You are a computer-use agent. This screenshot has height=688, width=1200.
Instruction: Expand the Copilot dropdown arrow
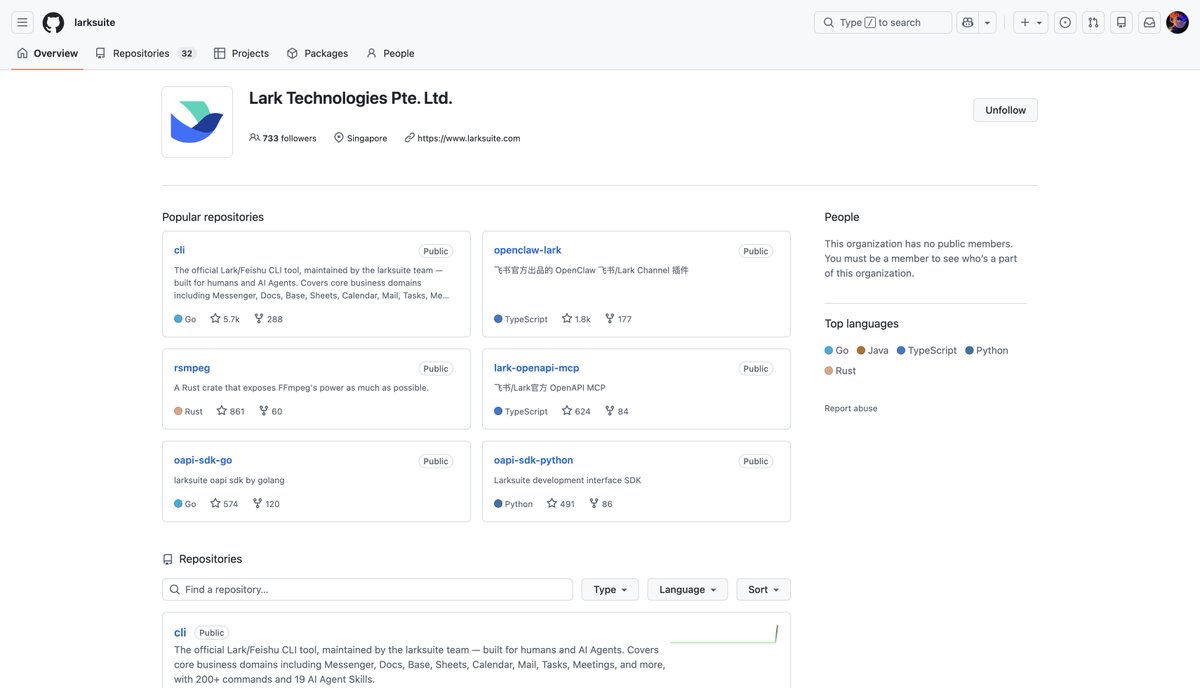(987, 22)
